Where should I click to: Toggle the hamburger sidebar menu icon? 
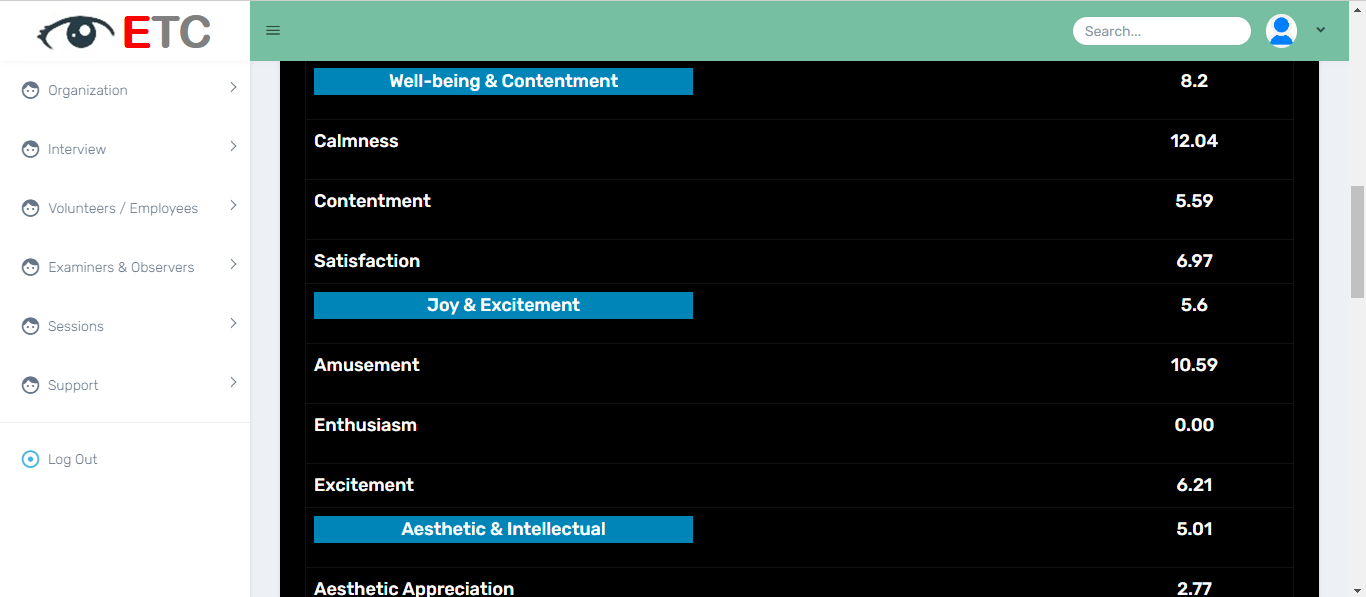tap(273, 31)
